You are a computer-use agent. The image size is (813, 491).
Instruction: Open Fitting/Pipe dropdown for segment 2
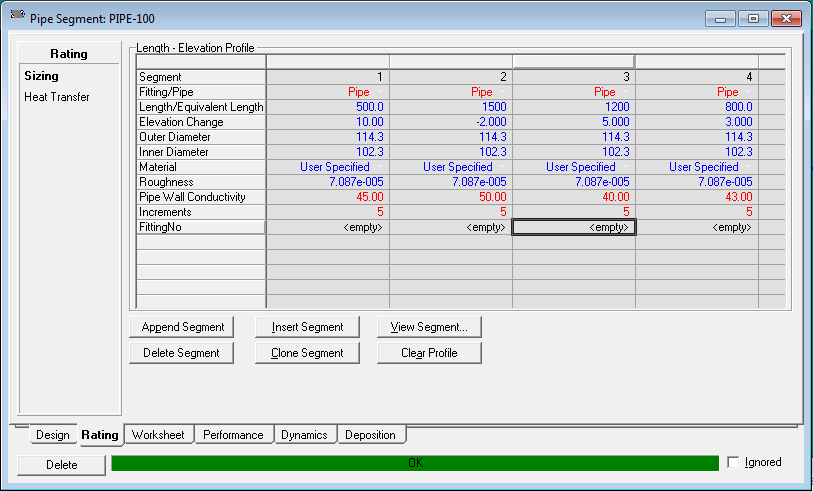click(503, 92)
